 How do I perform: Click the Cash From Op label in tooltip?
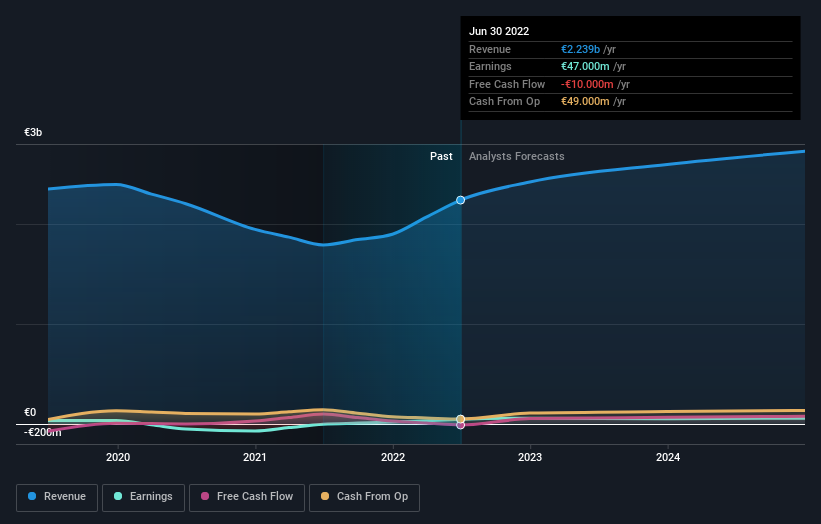[x=504, y=102]
